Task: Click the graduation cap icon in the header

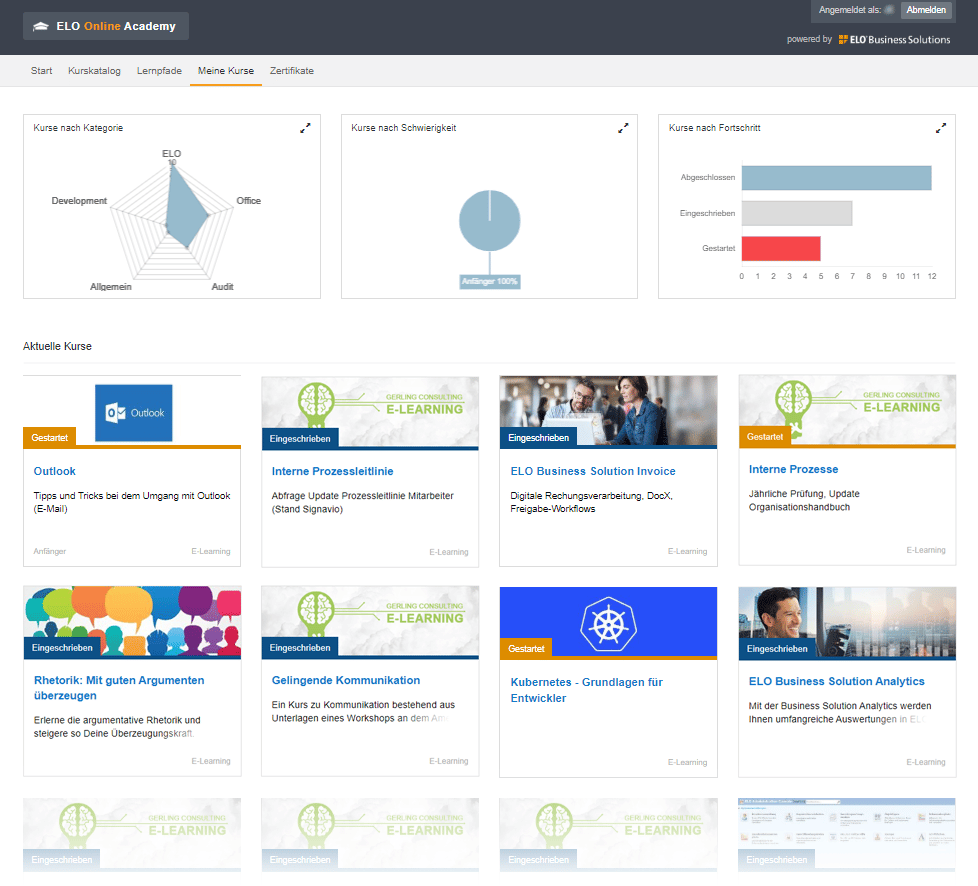Action: click(x=41, y=26)
